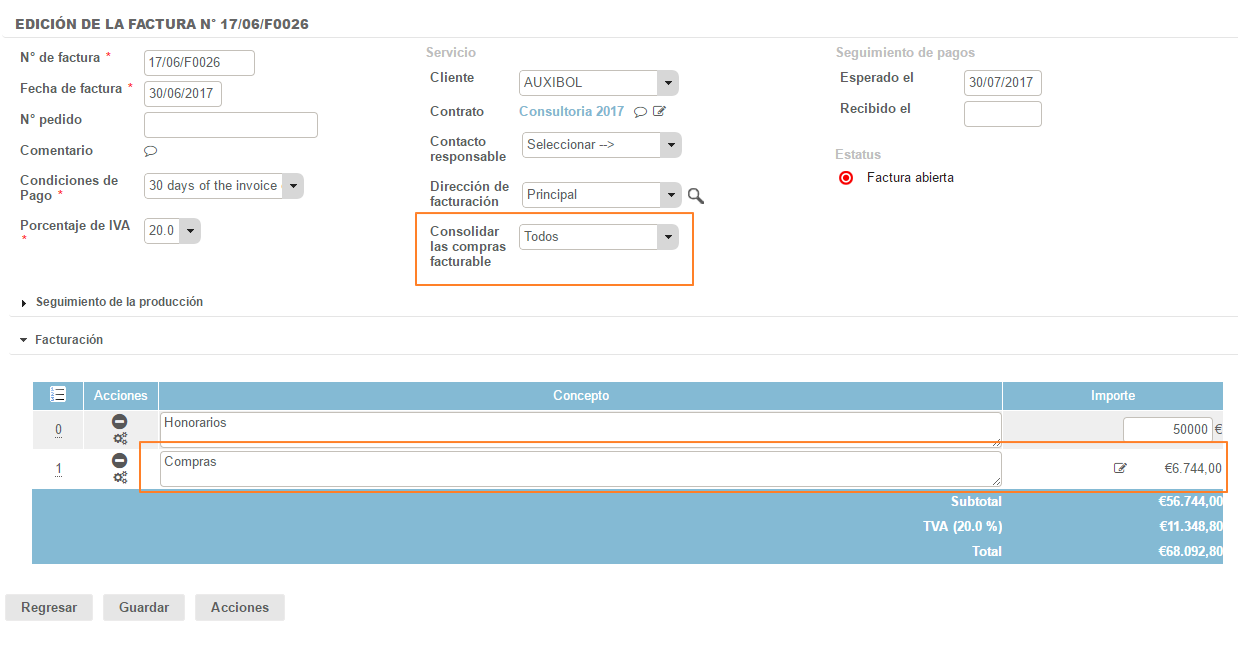1238x651 pixels.
Task: Open the Consultoria 2017 contract link
Action: (571, 112)
